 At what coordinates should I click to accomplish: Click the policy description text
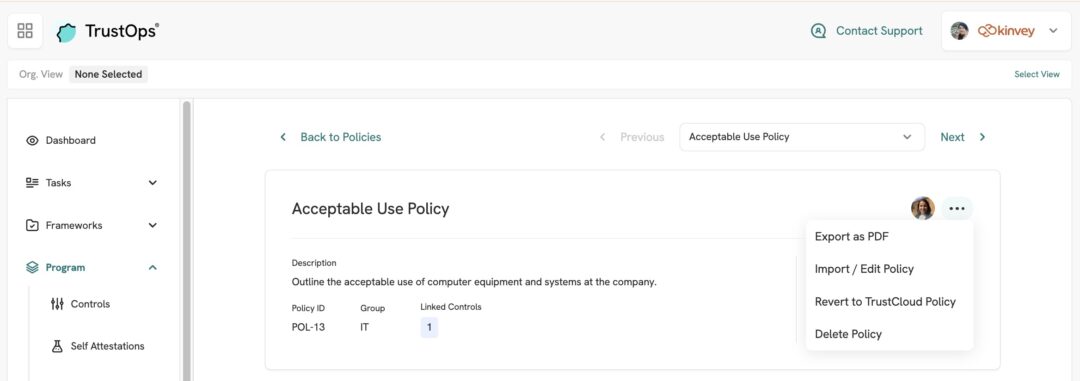pos(474,282)
